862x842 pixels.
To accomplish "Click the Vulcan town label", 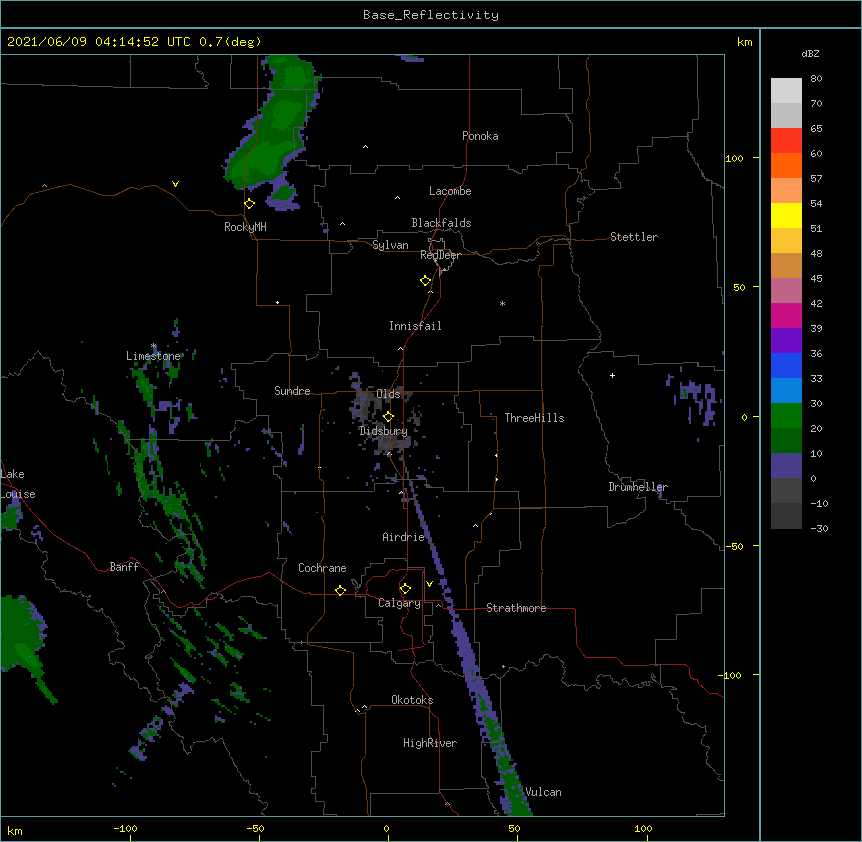I will 543,792.
